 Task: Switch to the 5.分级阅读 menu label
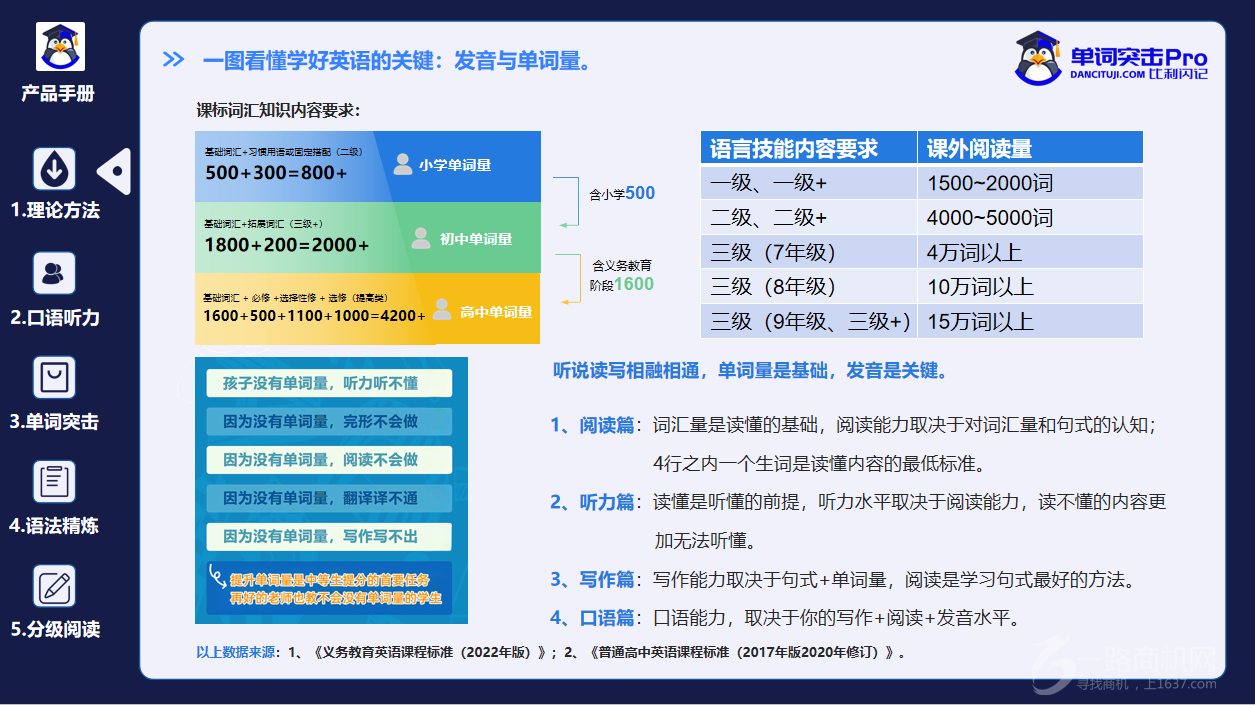[x=55, y=630]
